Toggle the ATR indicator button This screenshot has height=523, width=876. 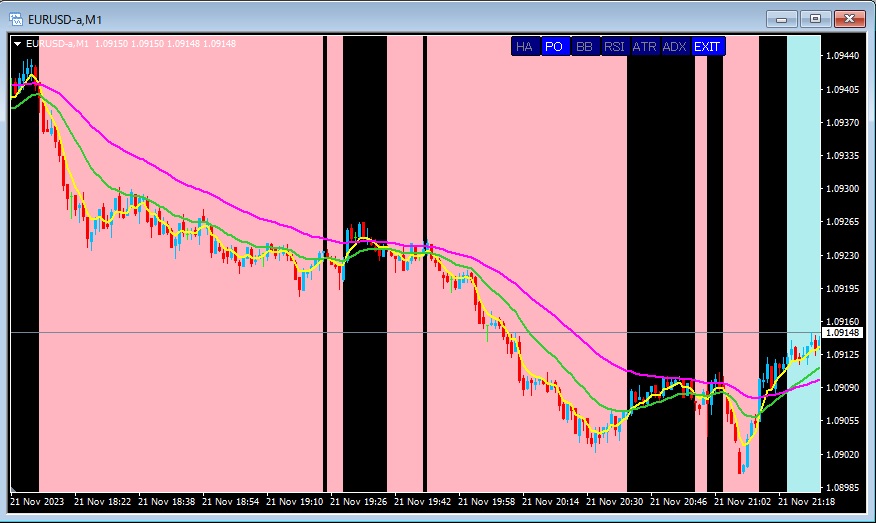(x=646, y=46)
